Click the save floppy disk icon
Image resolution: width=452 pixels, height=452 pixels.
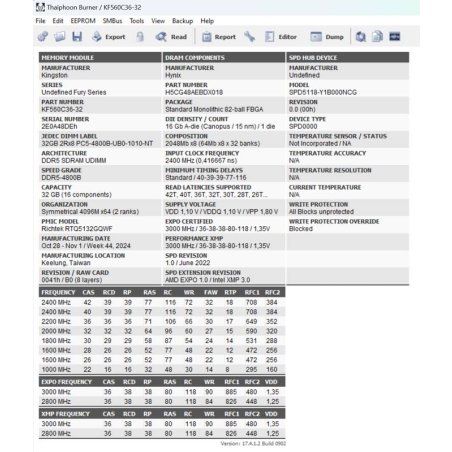tap(77, 37)
